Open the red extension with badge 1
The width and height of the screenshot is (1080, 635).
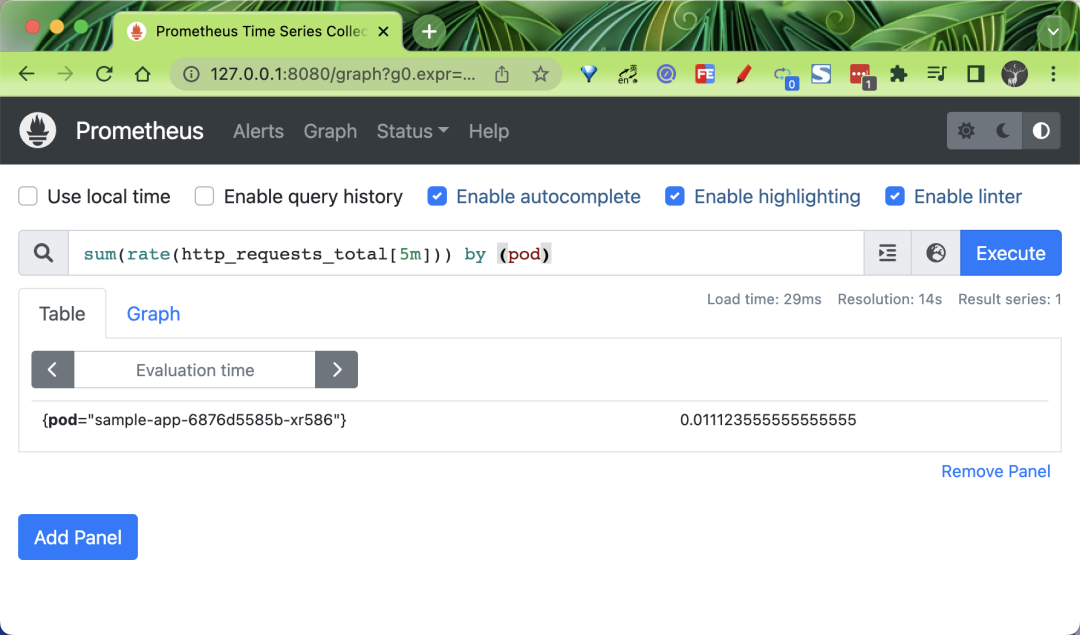tap(861, 76)
